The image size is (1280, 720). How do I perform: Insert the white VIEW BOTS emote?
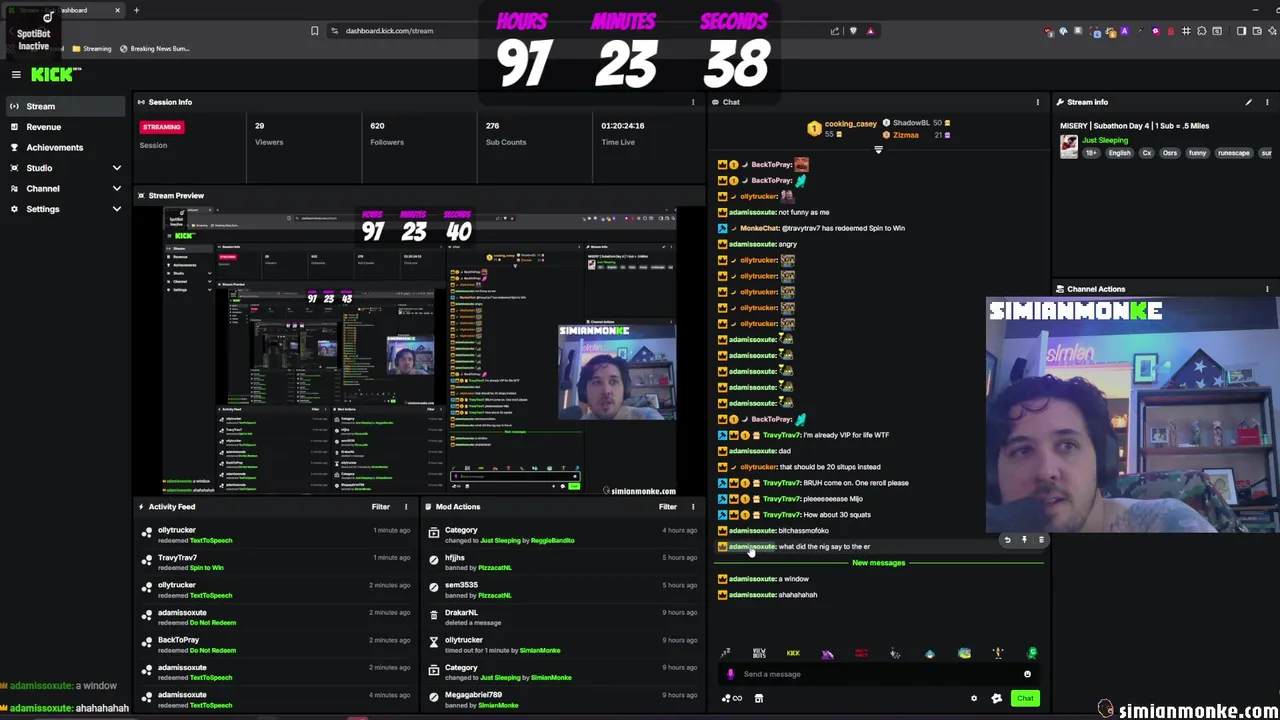point(759,654)
